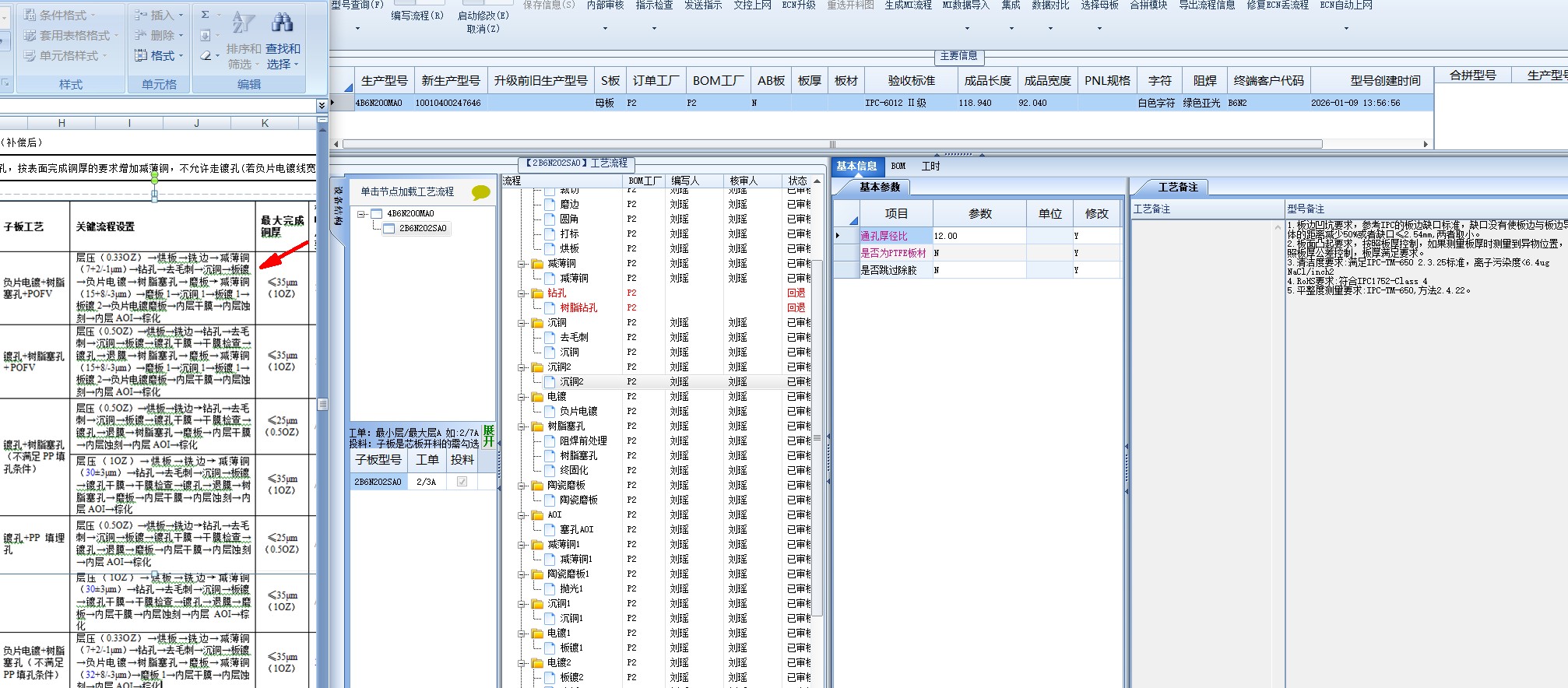Click the Cell Styles icon (单元格样式)
Screen dimensions: 1568x688
pos(30,55)
